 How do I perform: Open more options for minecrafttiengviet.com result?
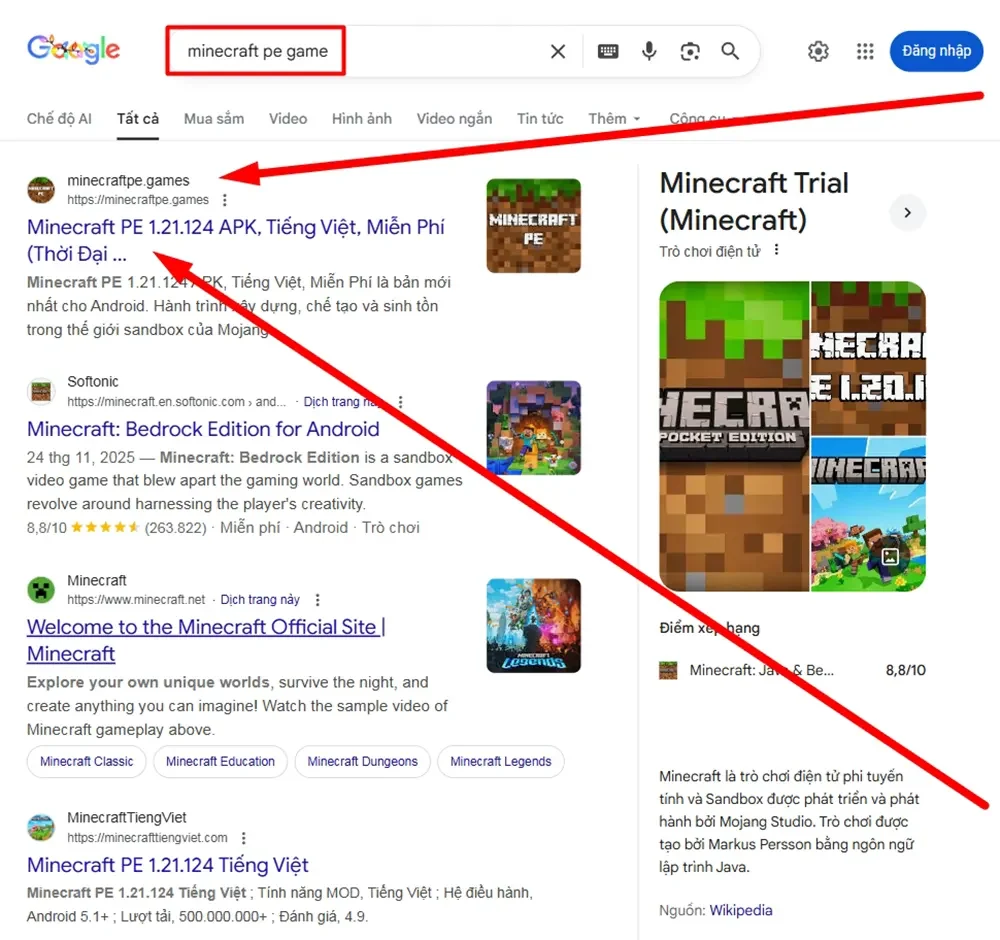(244, 837)
